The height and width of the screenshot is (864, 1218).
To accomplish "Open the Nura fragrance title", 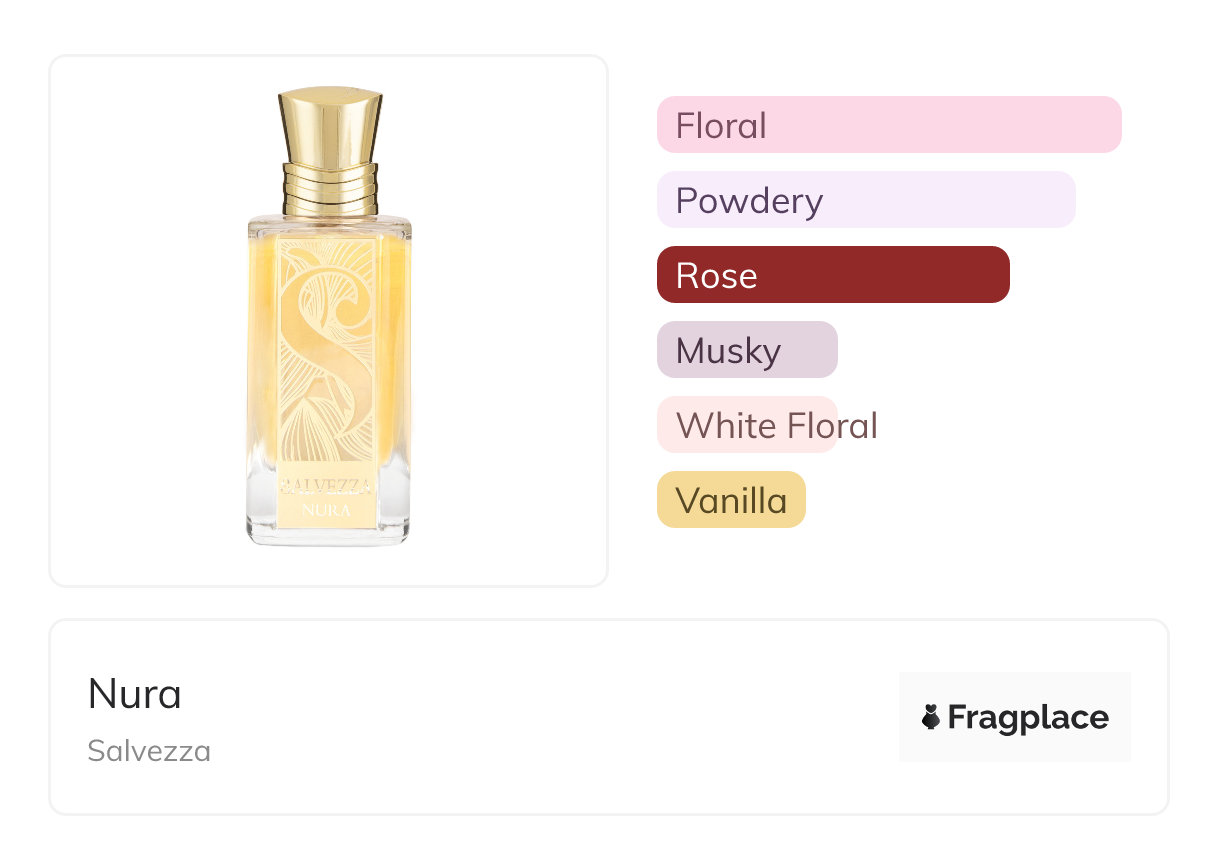I will 135,694.
